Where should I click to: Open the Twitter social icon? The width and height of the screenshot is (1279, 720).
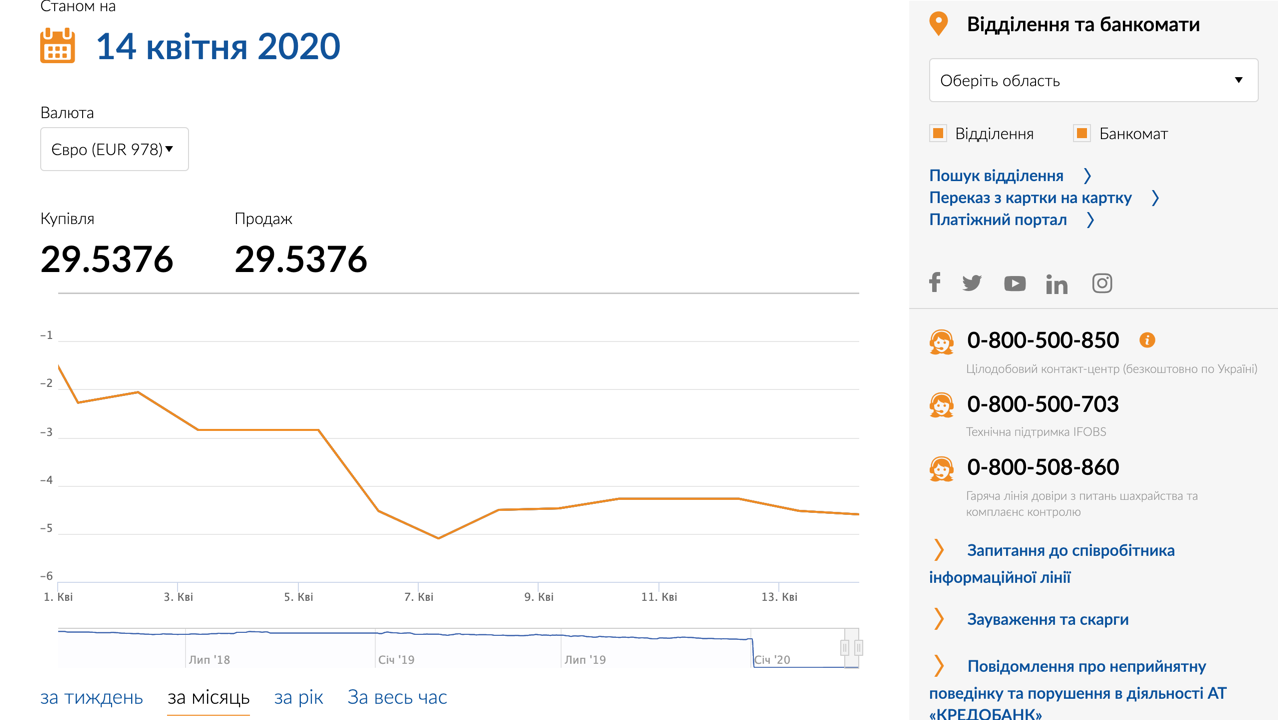pyautogui.click(x=972, y=283)
